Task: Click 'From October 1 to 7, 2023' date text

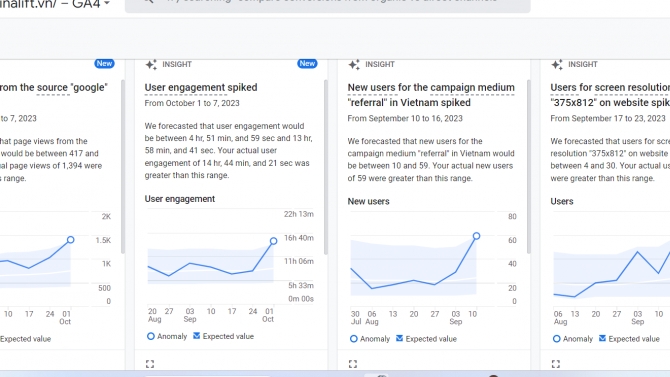Action: [x=192, y=103]
